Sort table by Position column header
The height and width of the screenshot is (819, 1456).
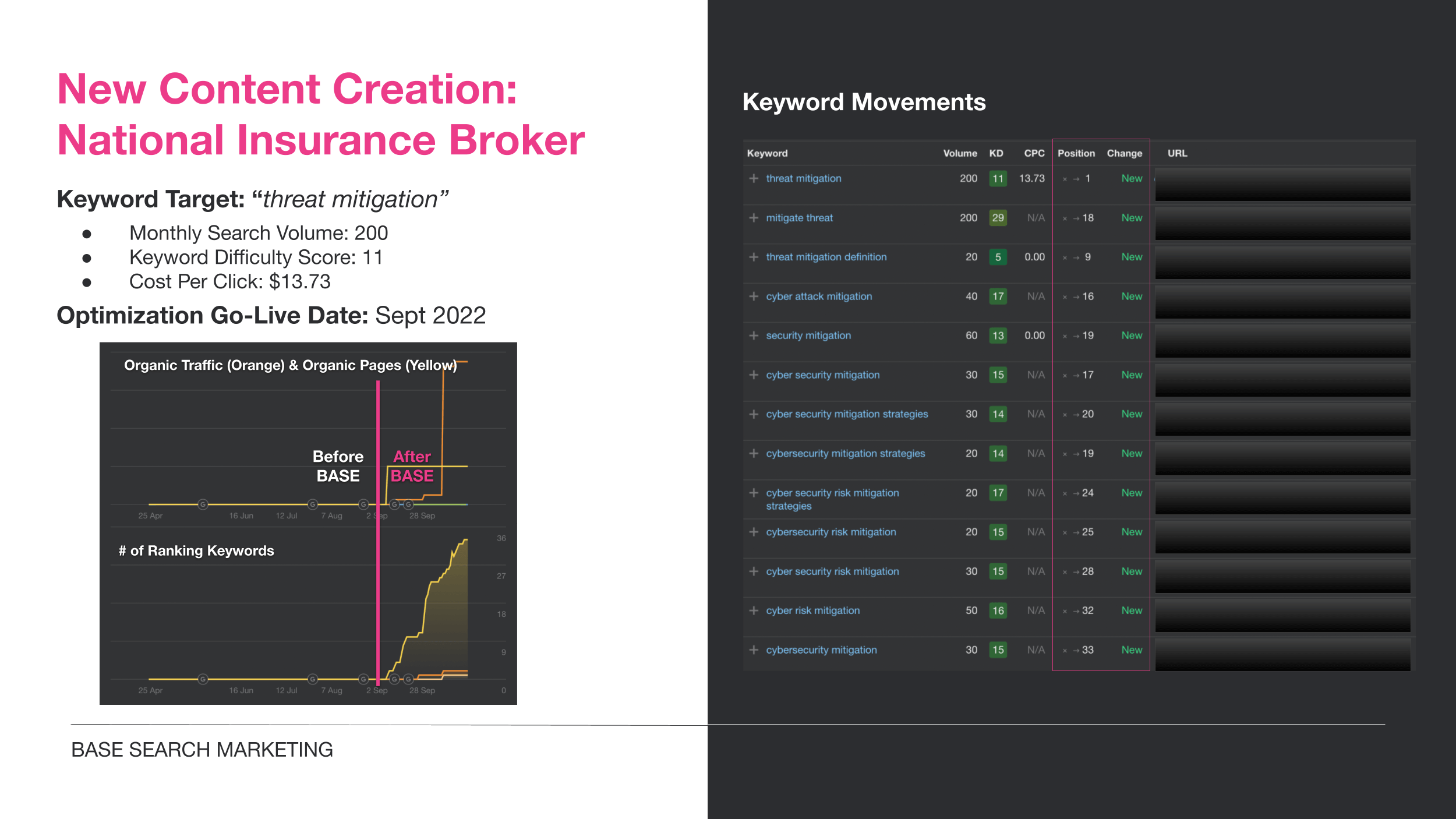click(1076, 153)
